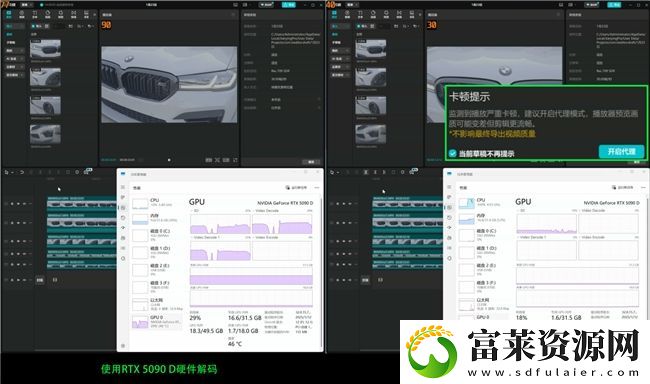Toggle visibility of first track in right editor
This screenshot has height=384, width=650.
[x=344, y=204]
